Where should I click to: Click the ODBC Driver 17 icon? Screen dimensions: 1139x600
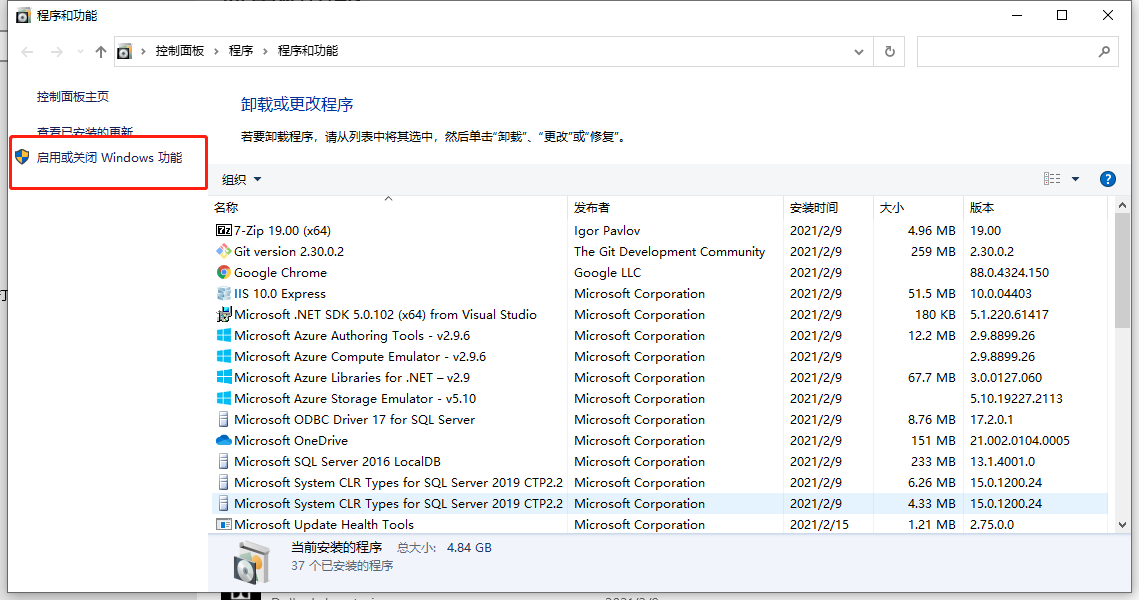pyautogui.click(x=224, y=420)
